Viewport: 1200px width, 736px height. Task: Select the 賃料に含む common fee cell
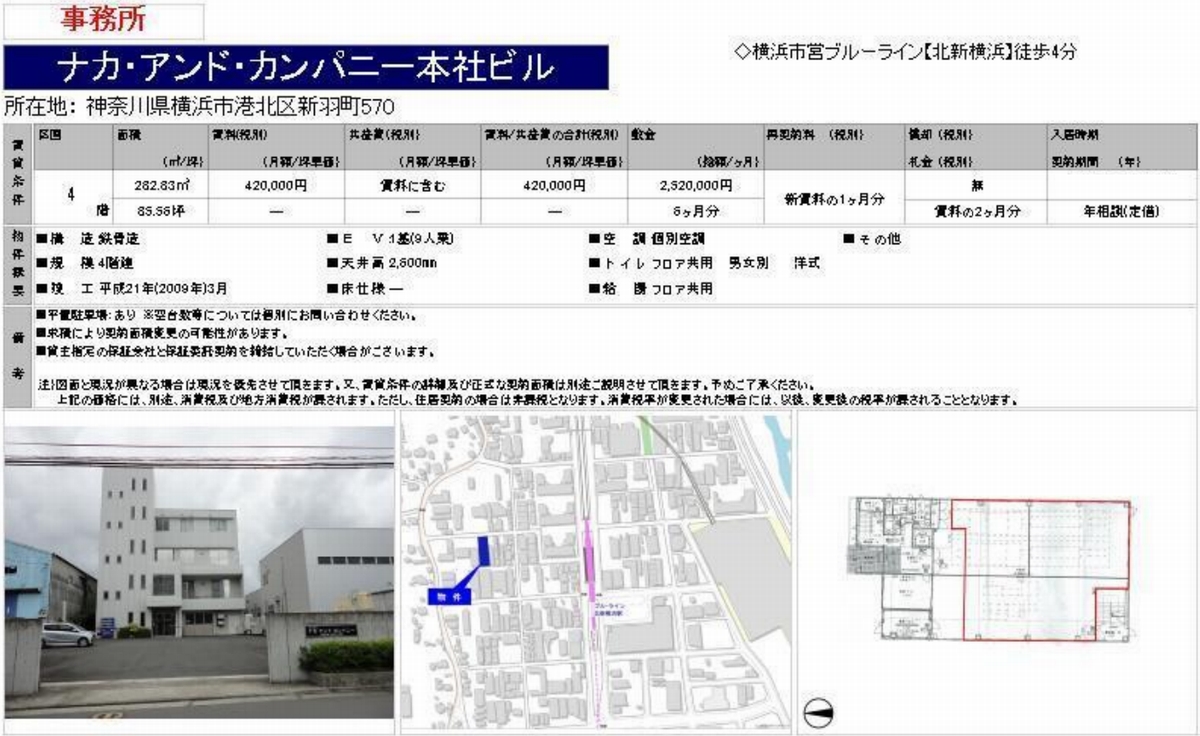point(412,185)
